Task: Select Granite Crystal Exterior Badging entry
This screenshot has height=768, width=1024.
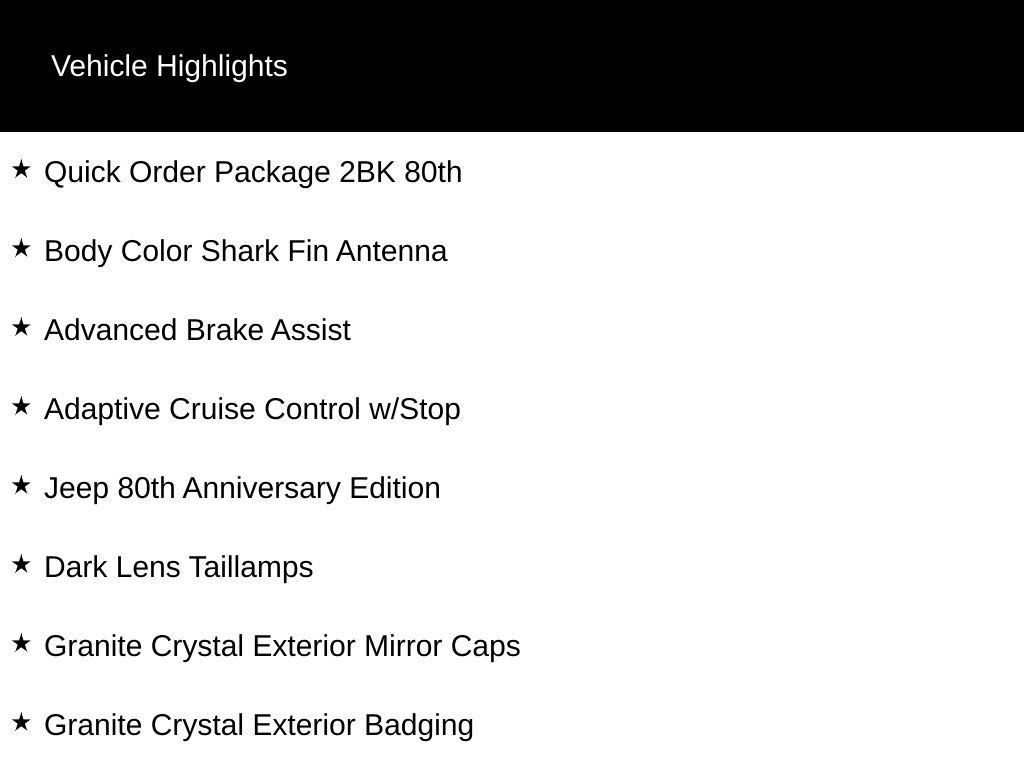Action: [259, 726]
